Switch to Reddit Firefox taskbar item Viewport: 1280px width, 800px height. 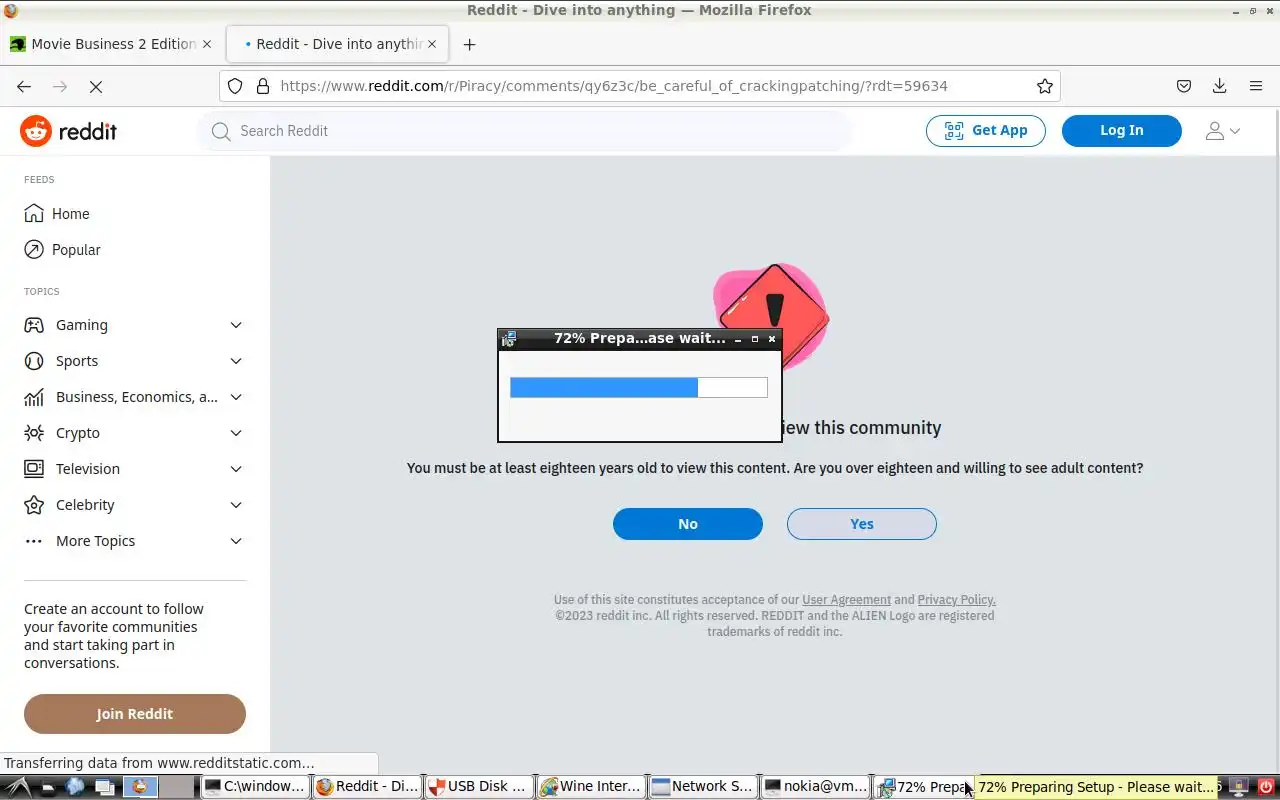tap(367, 787)
